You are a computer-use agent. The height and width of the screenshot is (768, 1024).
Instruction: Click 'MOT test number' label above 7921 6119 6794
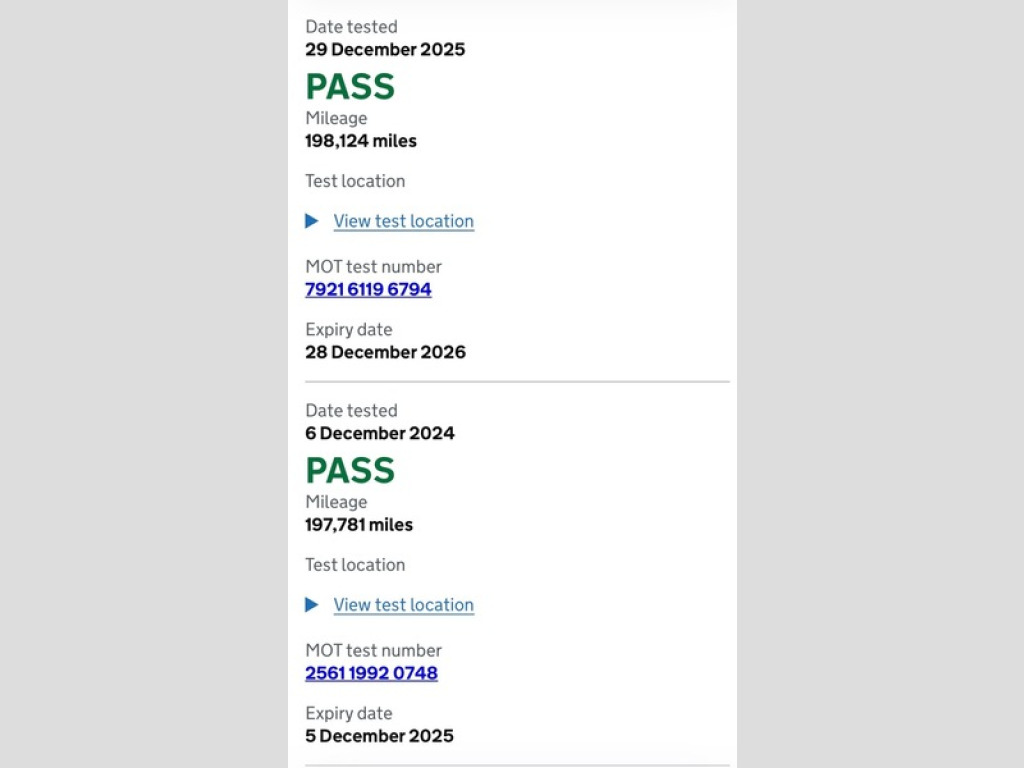pyautogui.click(x=373, y=267)
